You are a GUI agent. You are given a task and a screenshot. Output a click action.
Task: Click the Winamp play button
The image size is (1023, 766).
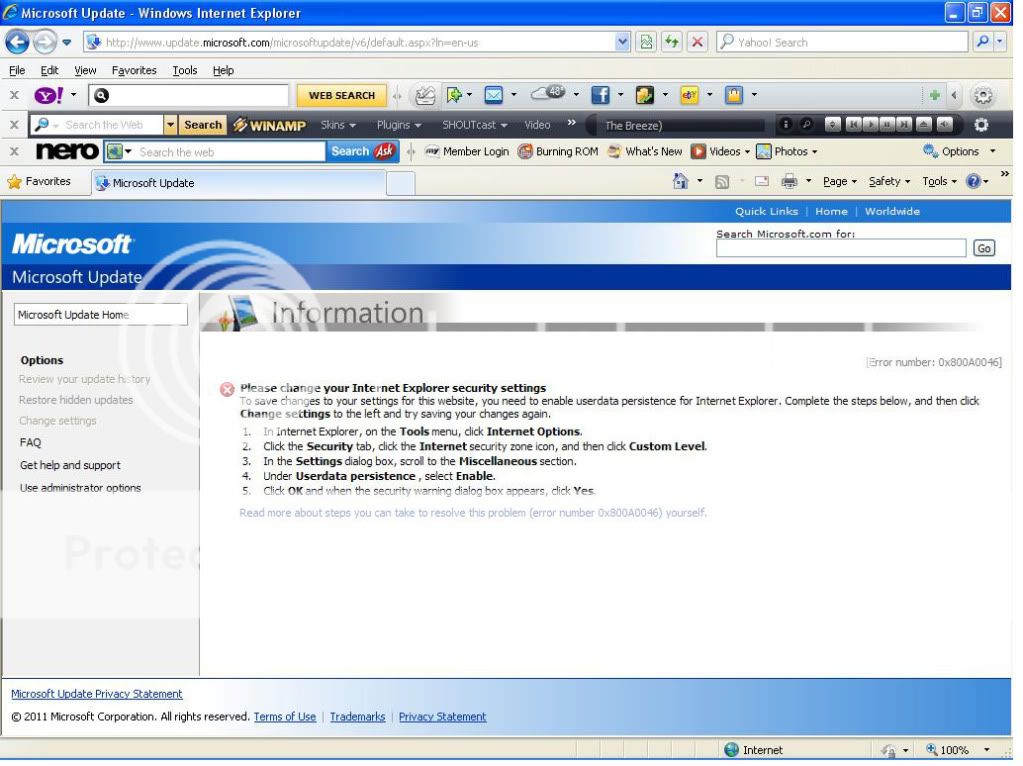870,124
